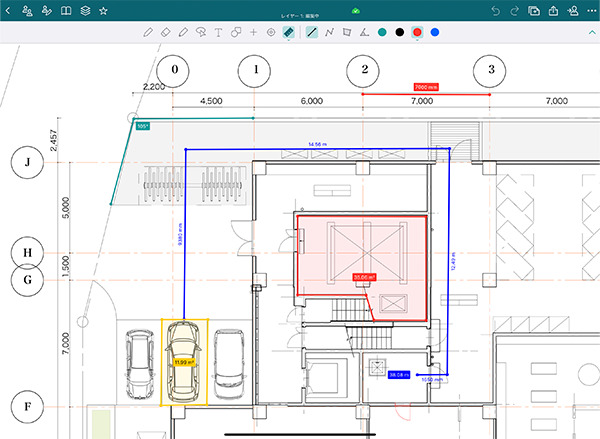Choose the teal color swatch
The width and height of the screenshot is (600, 439).
click(x=382, y=33)
